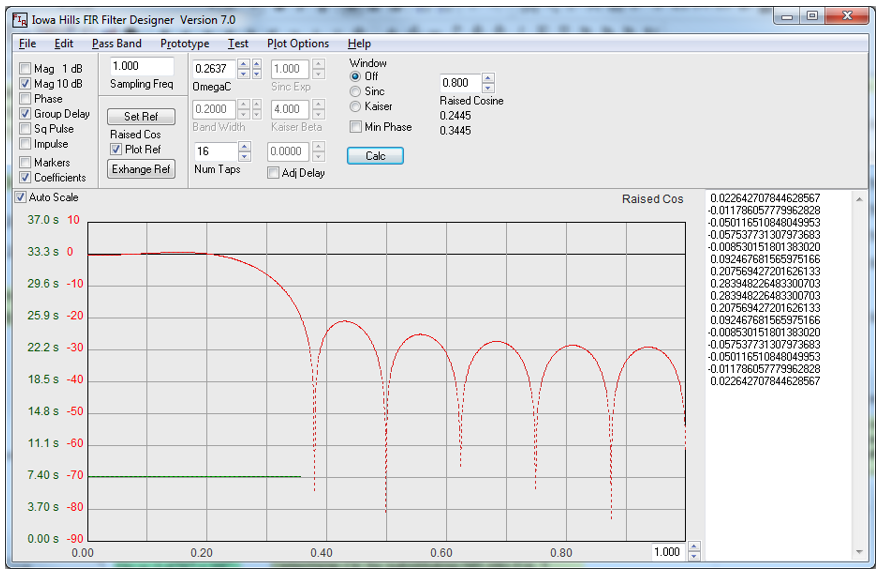
Task: Click the OmegaC value field
Action: click(x=214, y=69)
